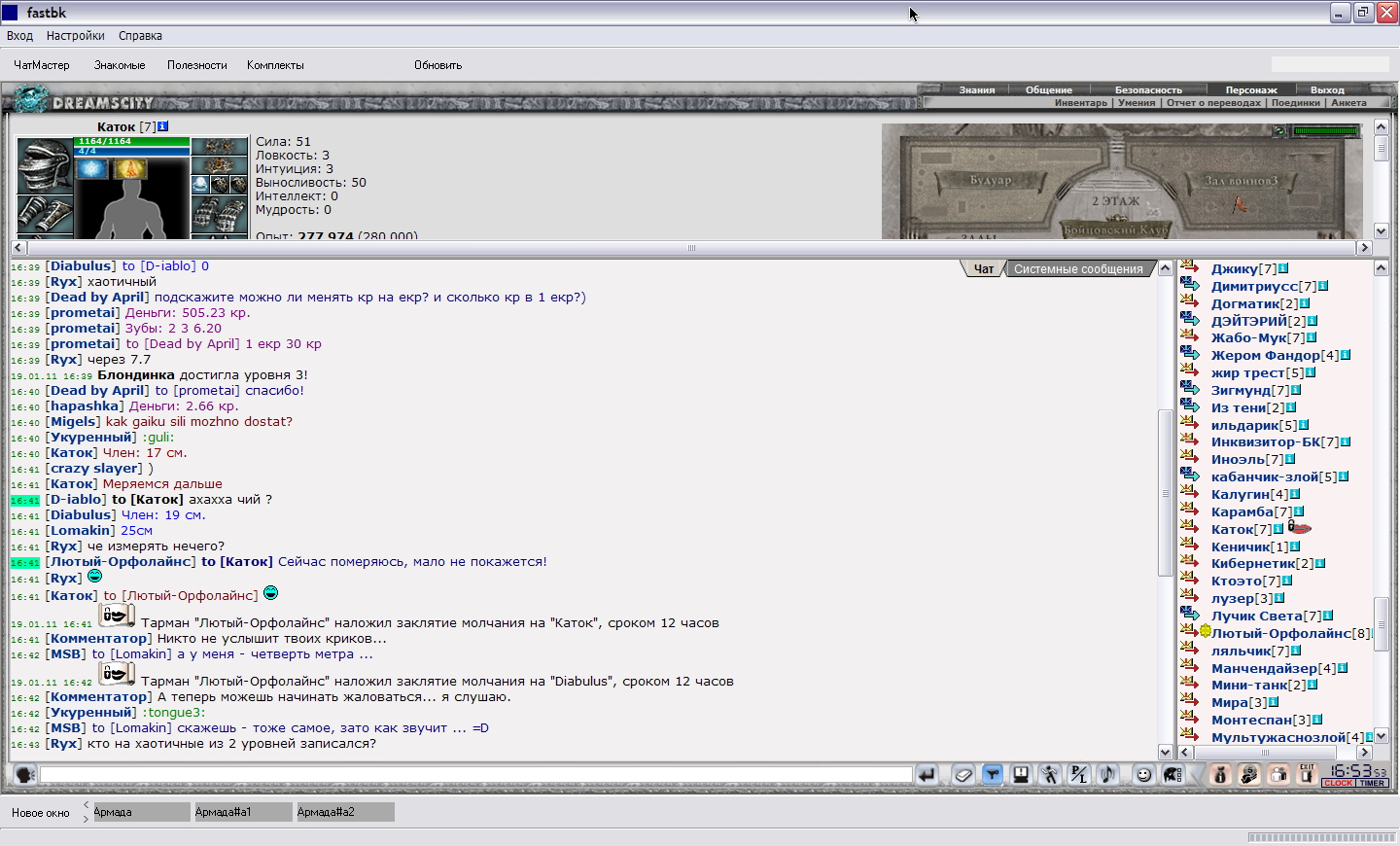The height and width of the screenshot is (846, 1400).
Task: Click private message icon for Димитриусс
Action: coord(1190,285)
